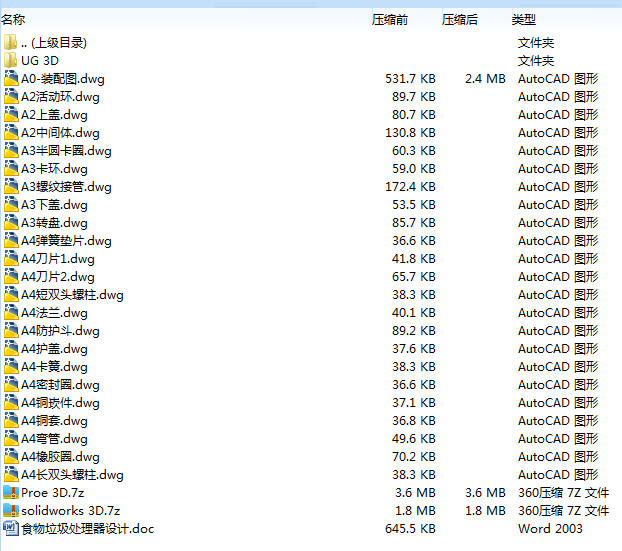Select the A3转盘.dwg file icon
Image resolution: width=622 pixels, height=551 pixels.
click(11, 223)
